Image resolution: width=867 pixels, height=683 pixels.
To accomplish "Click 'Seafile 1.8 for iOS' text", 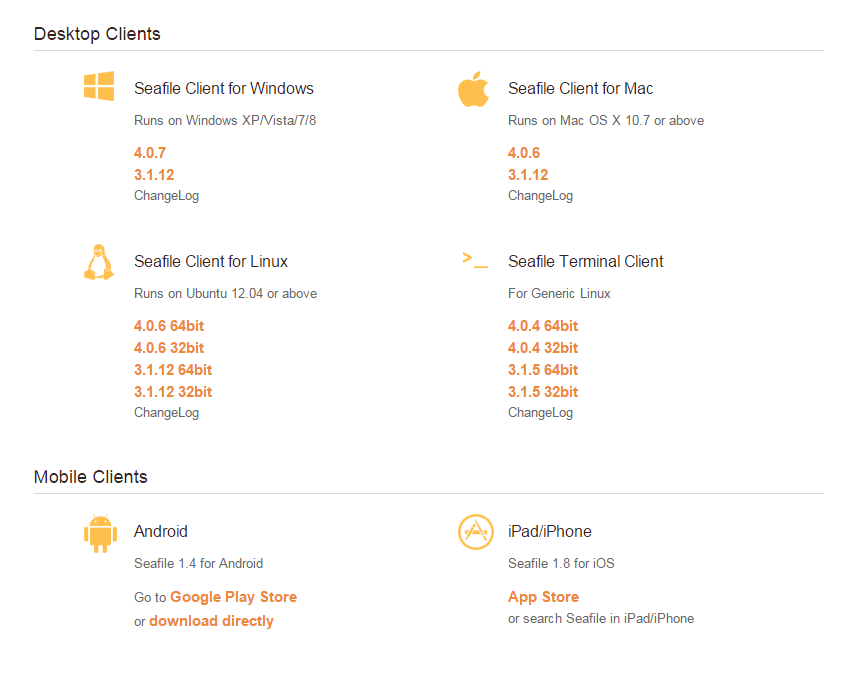I will 561,564.
